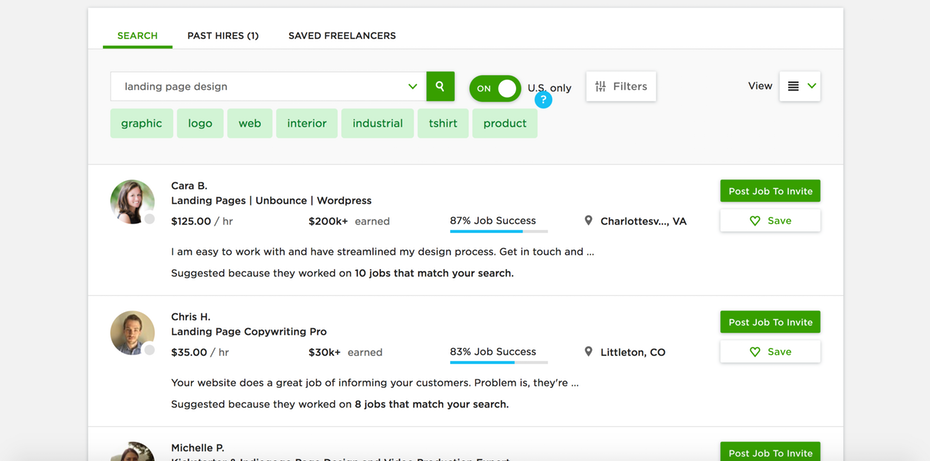The width and height of the screenshot is (930, 461).
Task: Expand the search box suggestions chevron
Action: [412, 87]
